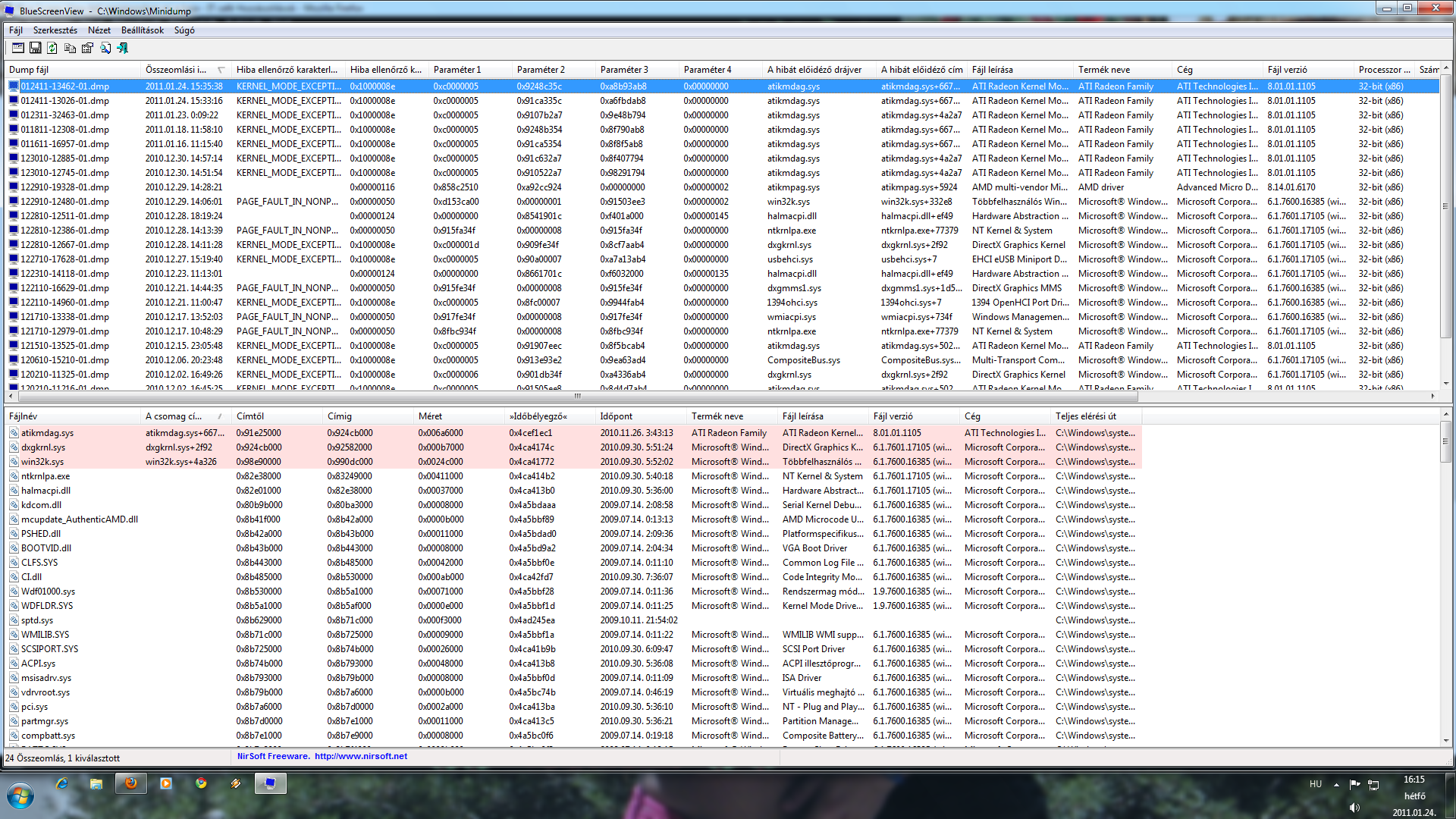
Task: Click the Save (floppy disk) toolbar icon
Action: (x=36, y=48)
